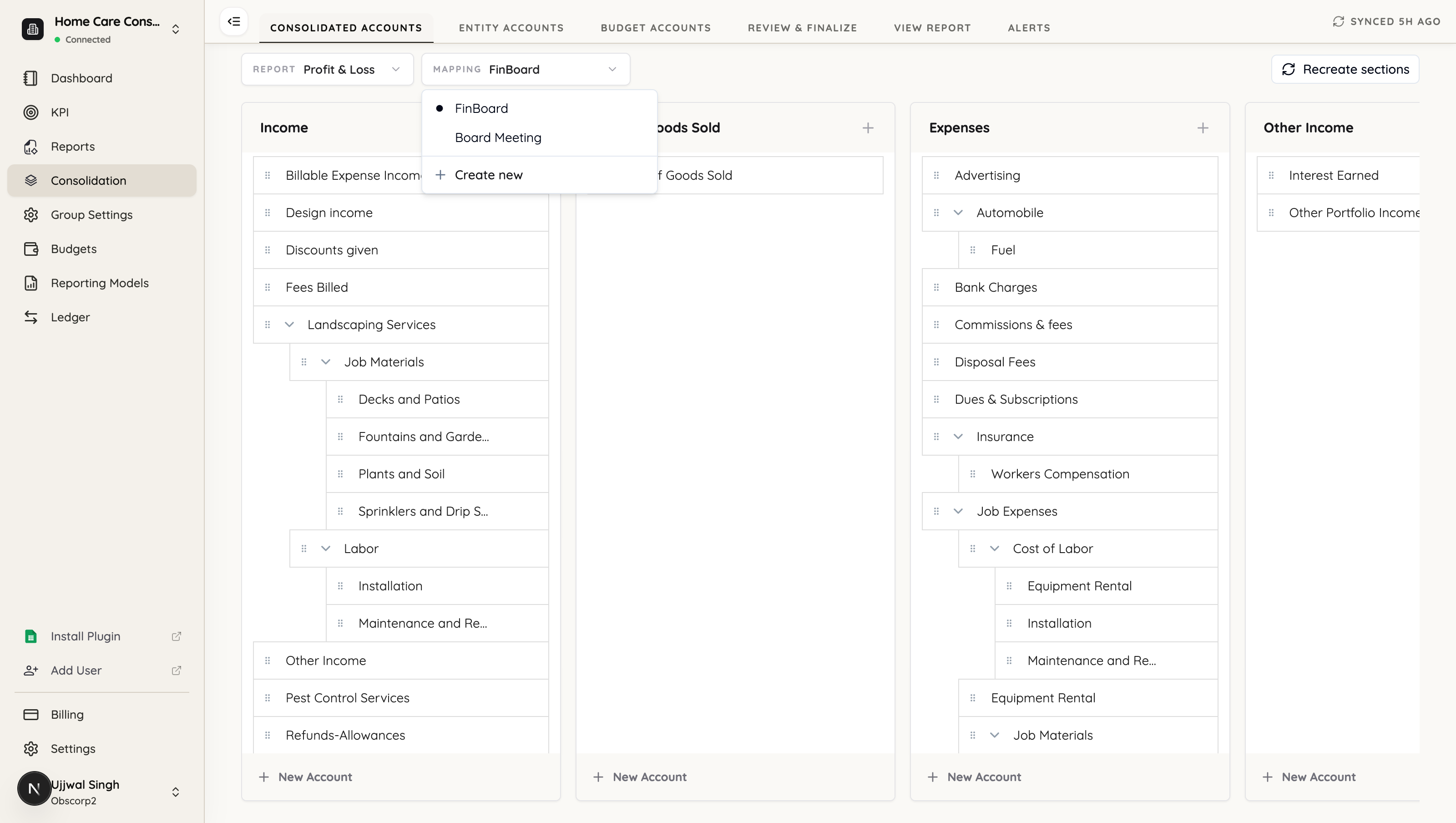Select Dues & Subscriptions row
The height and width of the screenshot is (823, 1456).
(1070, 399)
